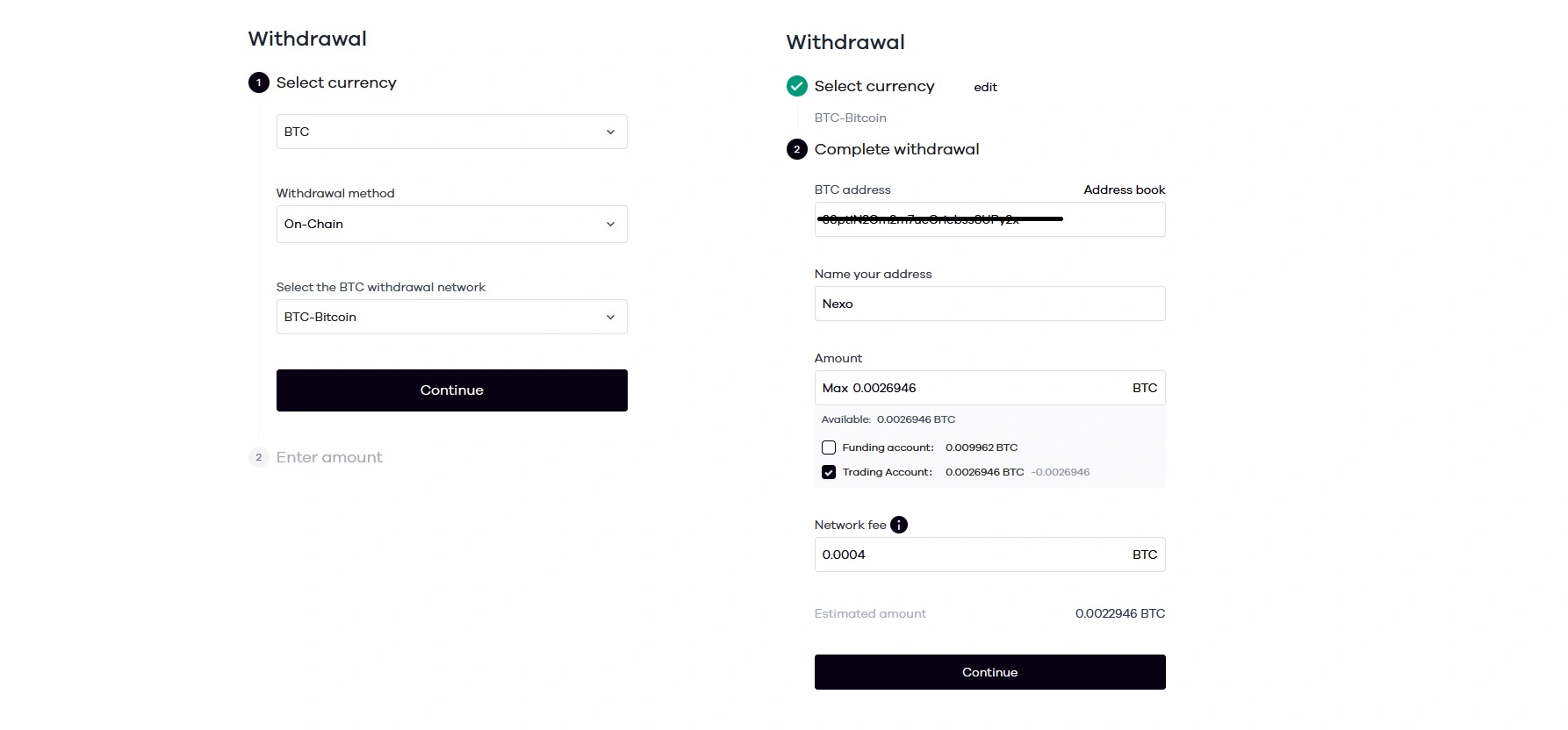1568x730 pixels.
Task: Uncheck the Trading Account checkbox
Action: 828,472
